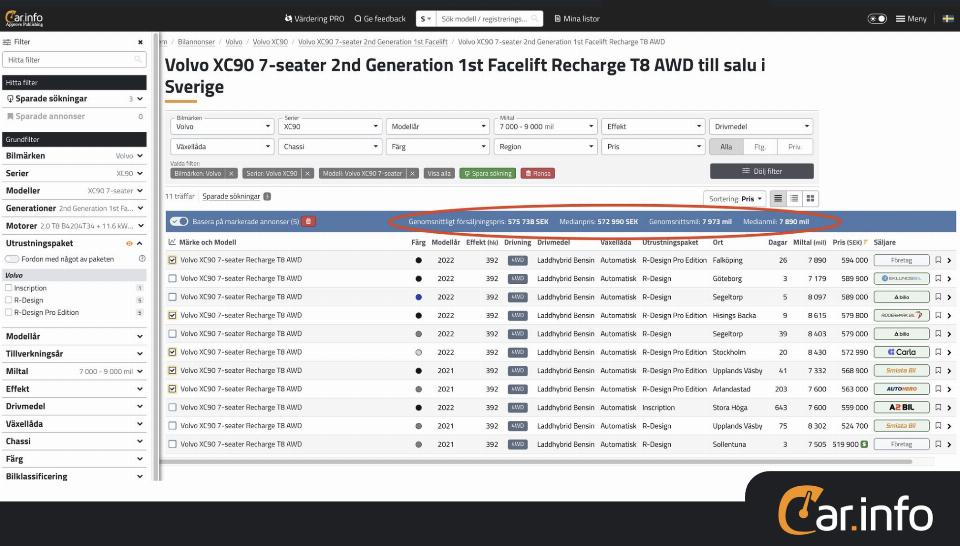
Task: Check the R-Design package checkbox
Action: click(9, 300)
